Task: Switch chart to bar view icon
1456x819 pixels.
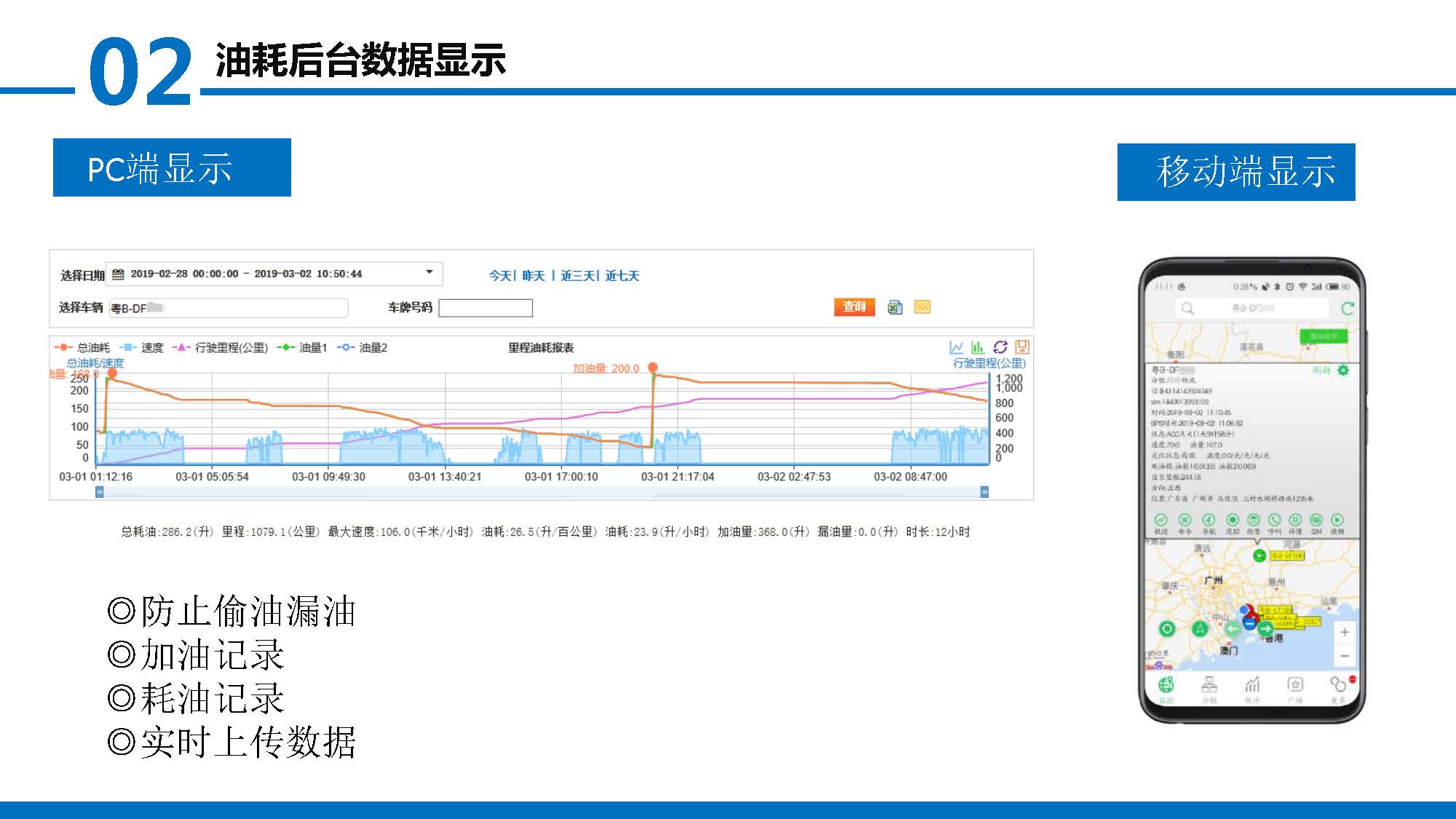Action: pos(978,347)
